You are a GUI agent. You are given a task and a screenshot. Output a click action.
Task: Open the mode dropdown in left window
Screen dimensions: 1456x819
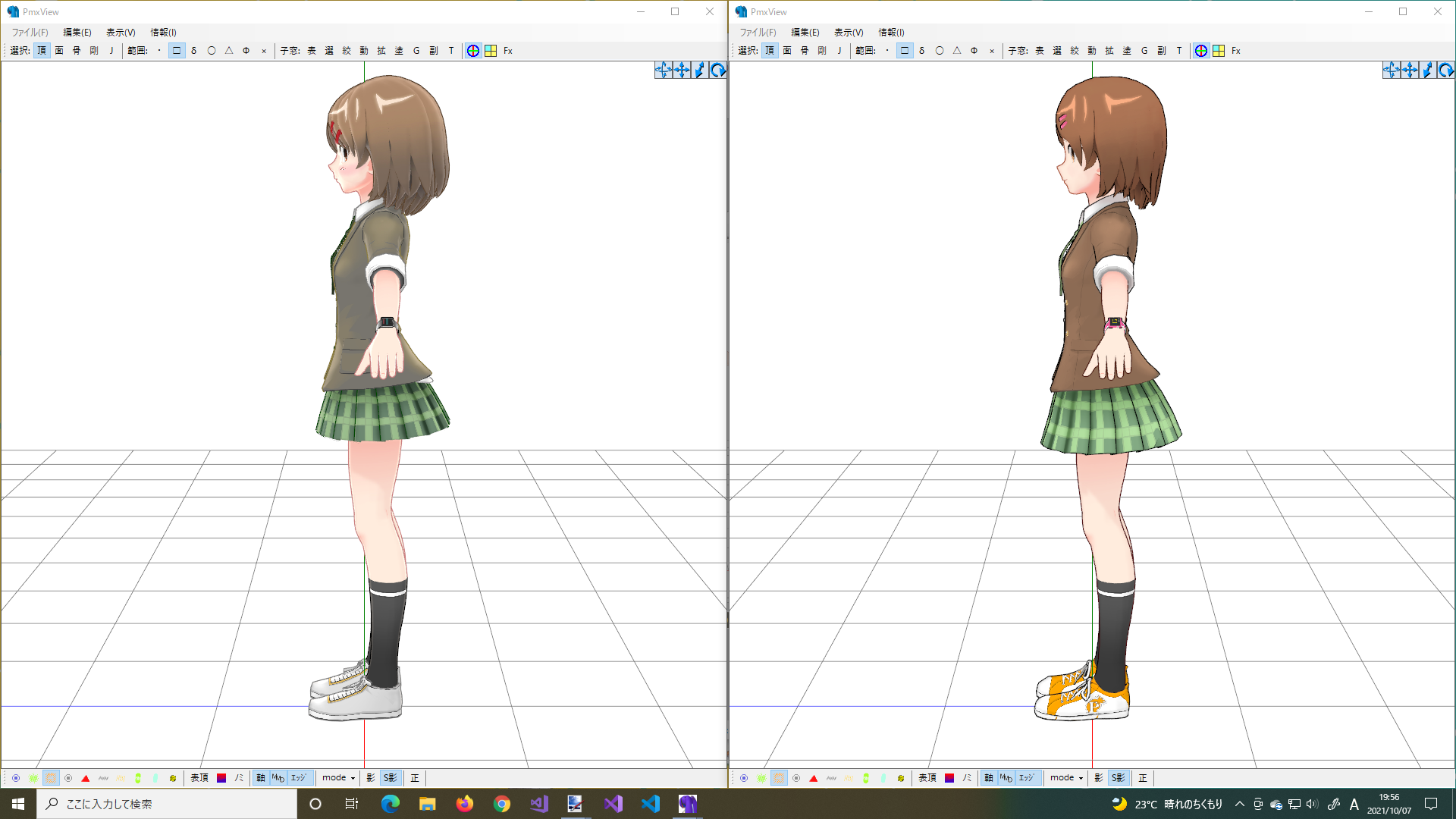click(338, 778)
